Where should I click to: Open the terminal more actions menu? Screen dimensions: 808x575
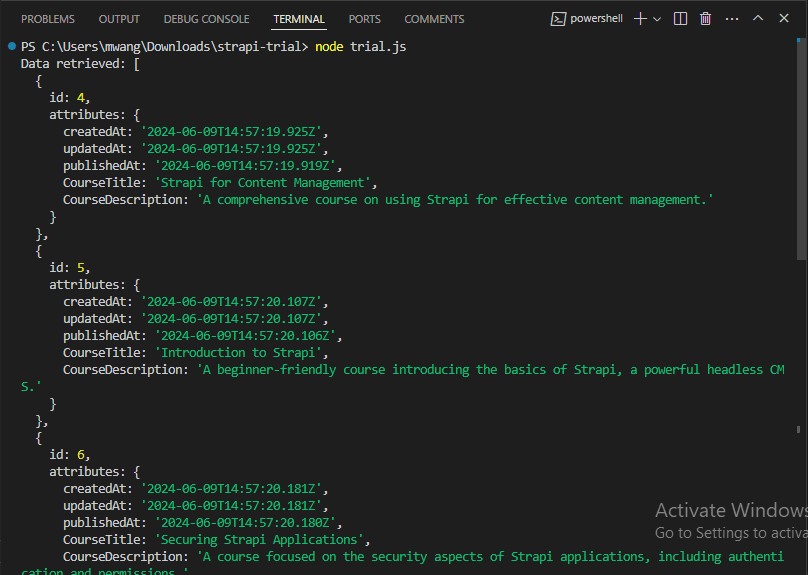point(732,19)
